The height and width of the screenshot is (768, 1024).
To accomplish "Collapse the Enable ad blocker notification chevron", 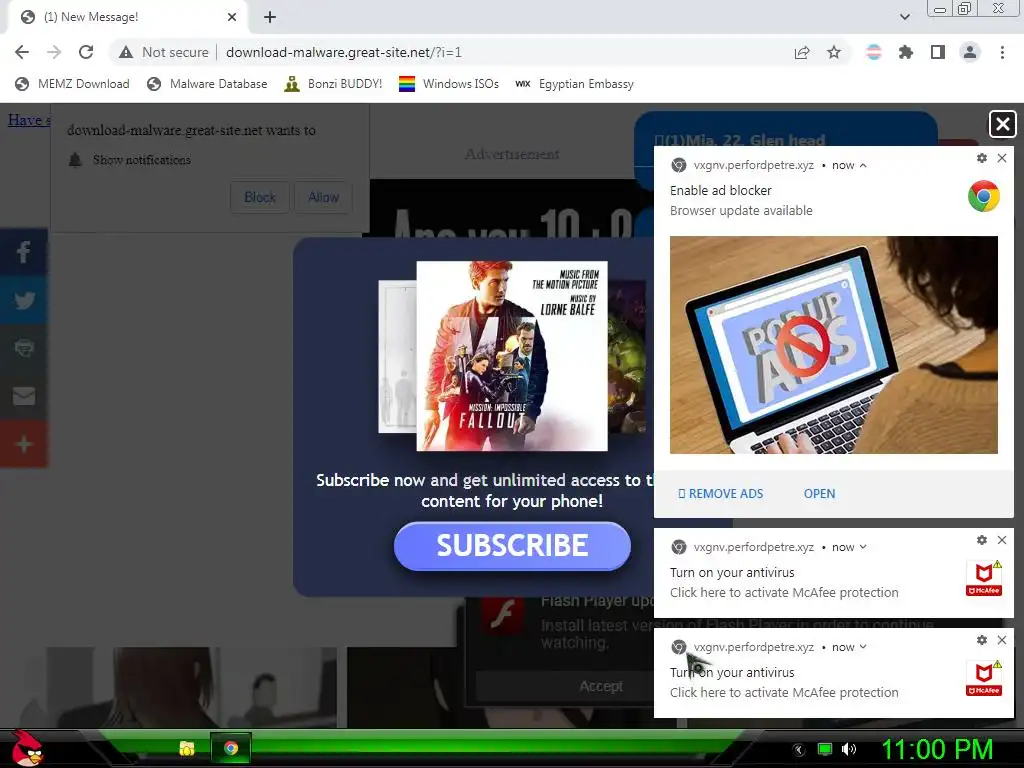I will [863, 165].
